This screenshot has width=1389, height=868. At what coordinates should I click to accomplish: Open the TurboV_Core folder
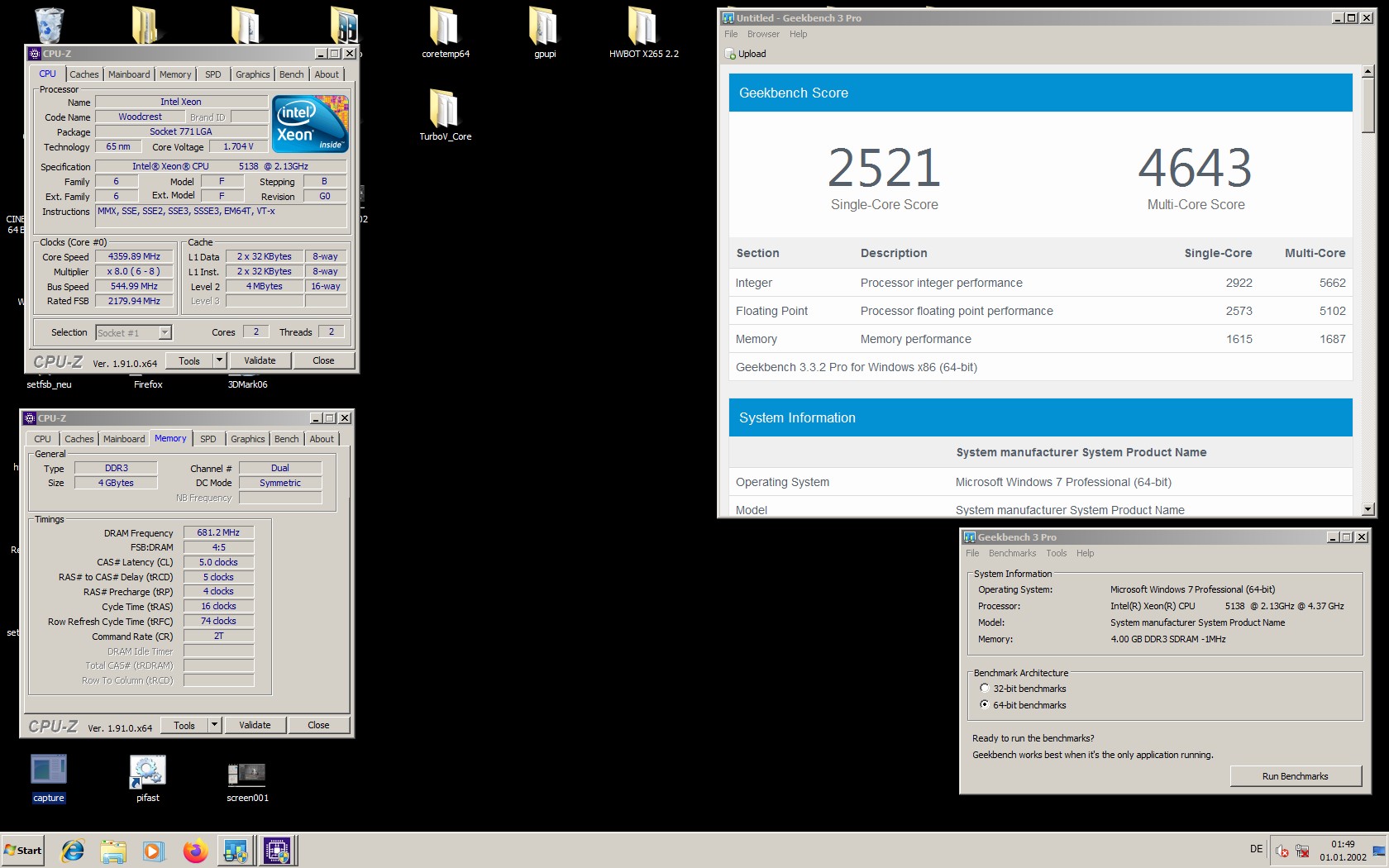point(445,116)
